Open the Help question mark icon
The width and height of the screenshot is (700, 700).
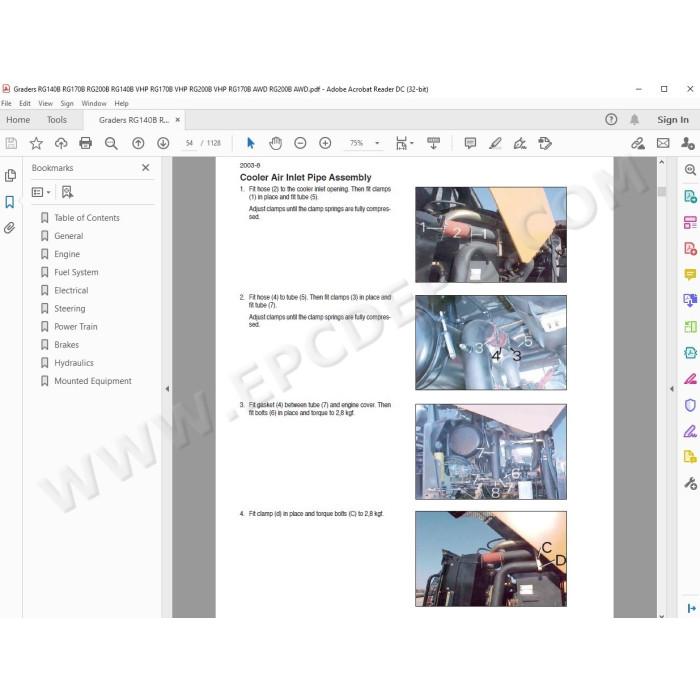611,120
